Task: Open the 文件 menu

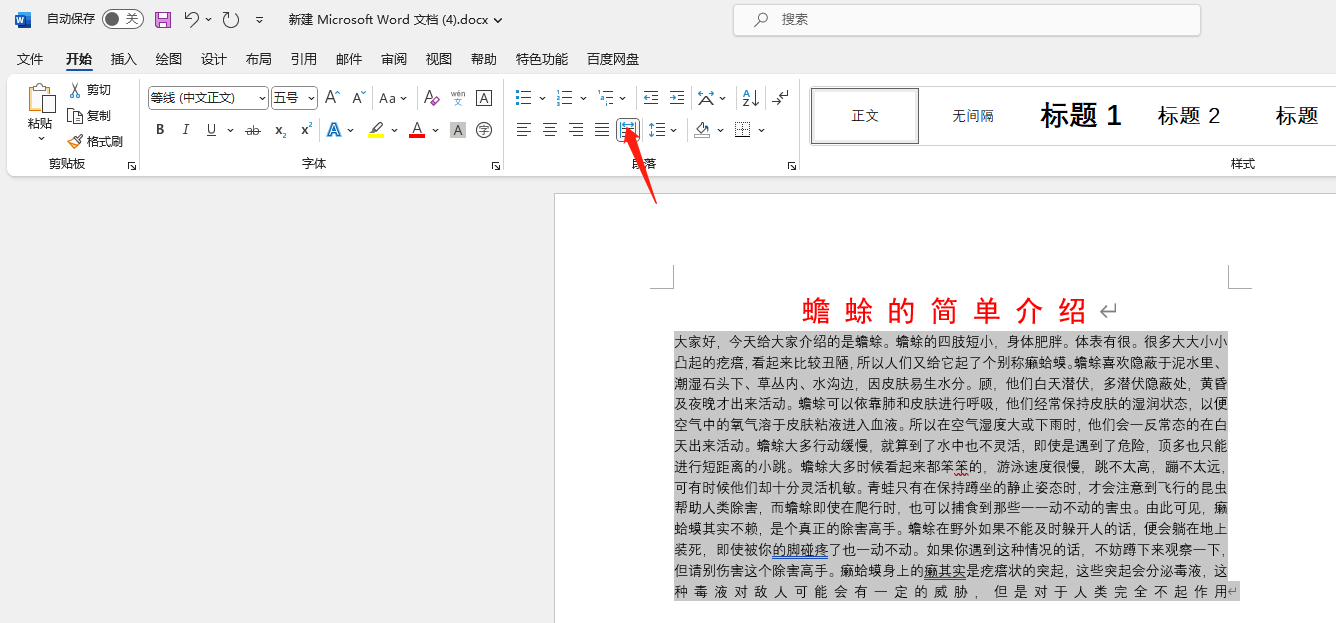Action: pos(30,59)
